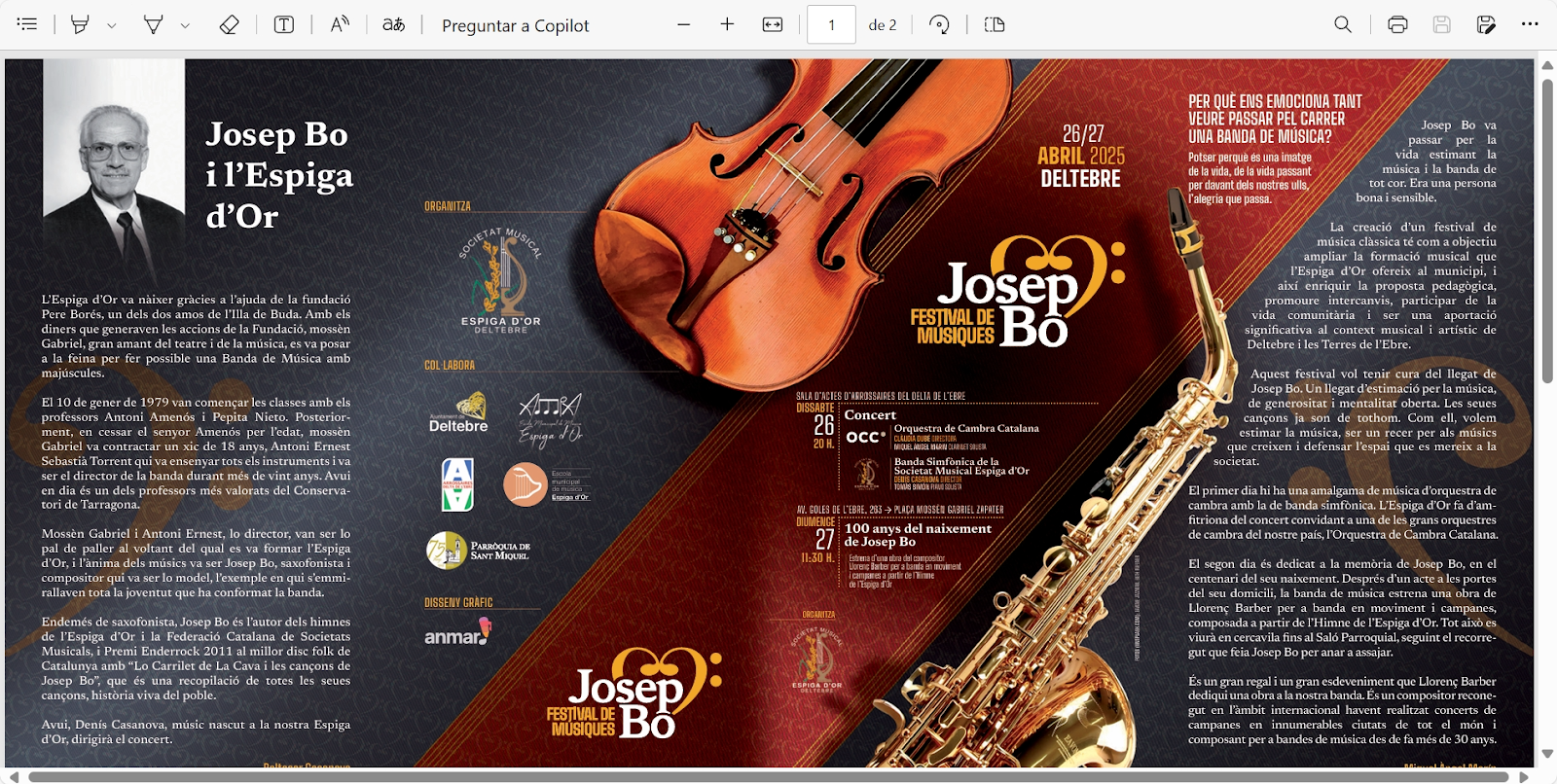Click 'Orquestra de Cambra Catalana' text
The height and width of the screenshot is (784, 1557).
pos(966,428)
